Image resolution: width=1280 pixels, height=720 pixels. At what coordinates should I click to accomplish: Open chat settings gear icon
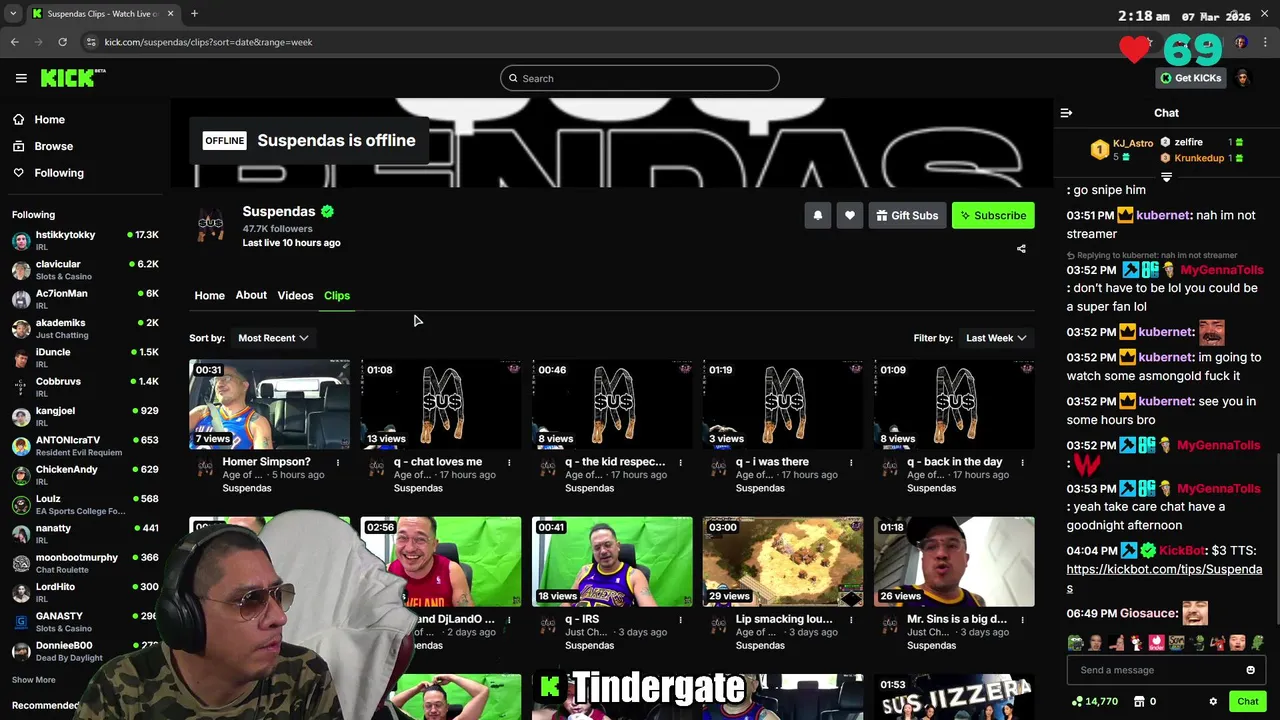(1213, 702)
